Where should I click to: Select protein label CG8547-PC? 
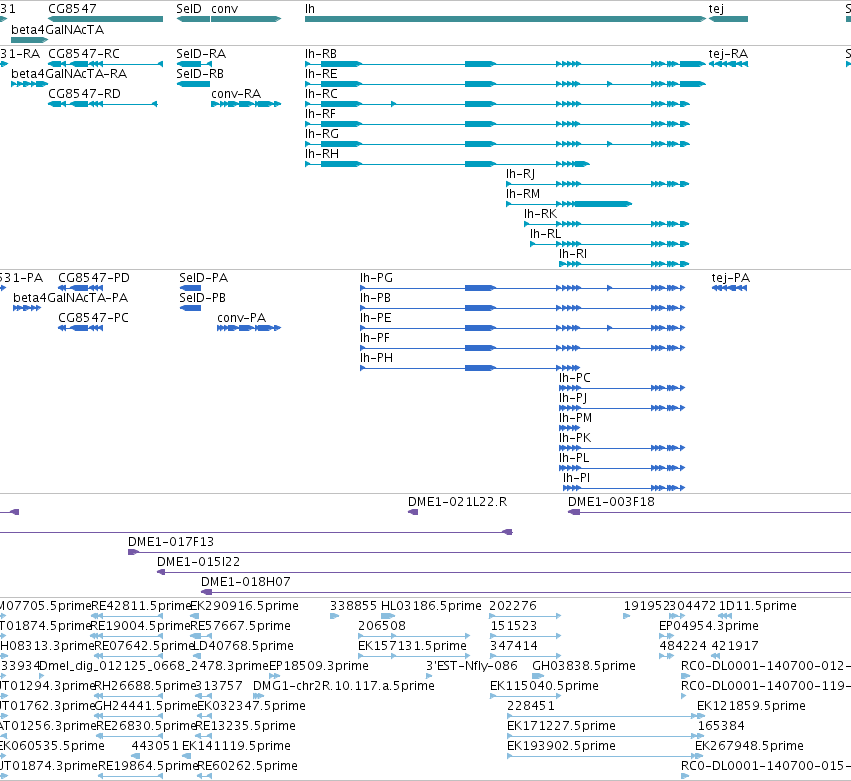93,318
